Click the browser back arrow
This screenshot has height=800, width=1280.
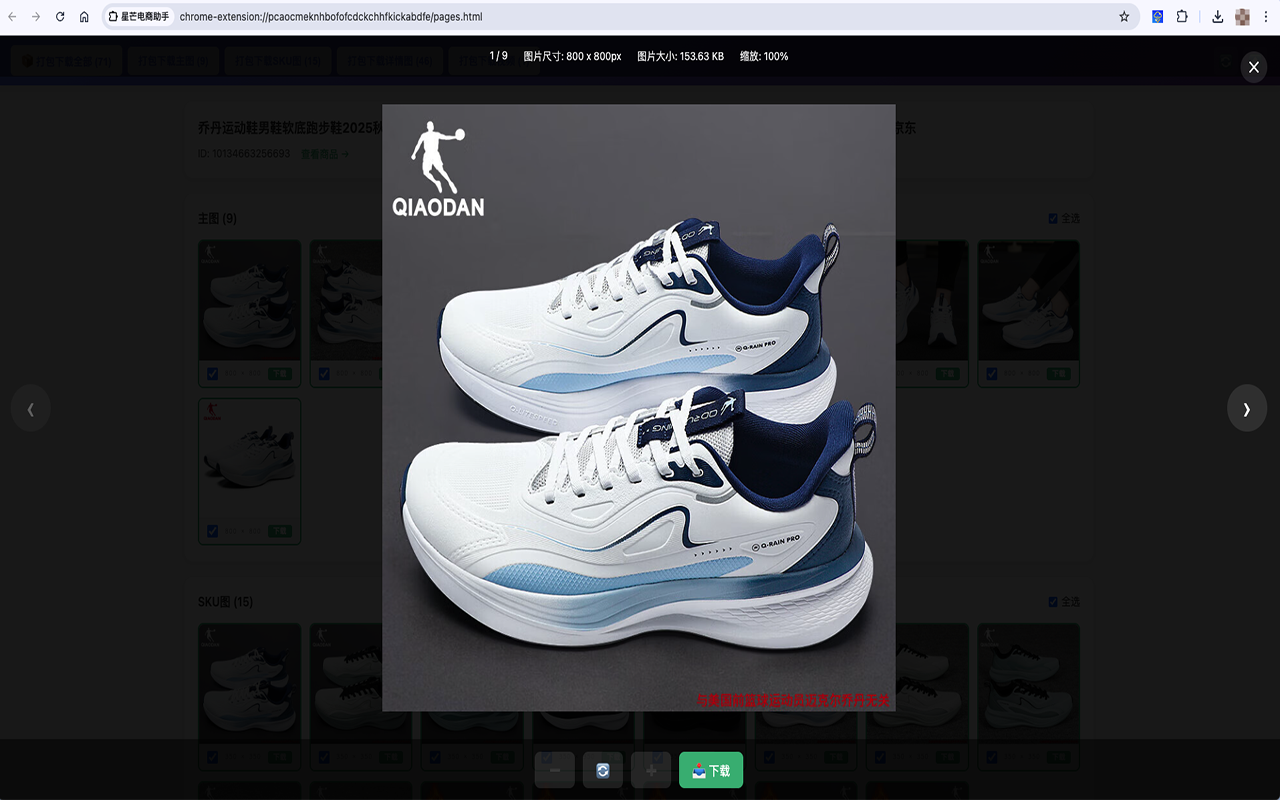[12, 17]
